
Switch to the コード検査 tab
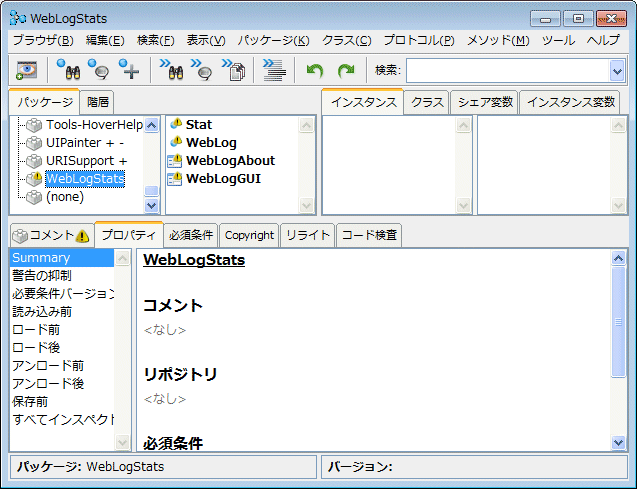point(370,235)
